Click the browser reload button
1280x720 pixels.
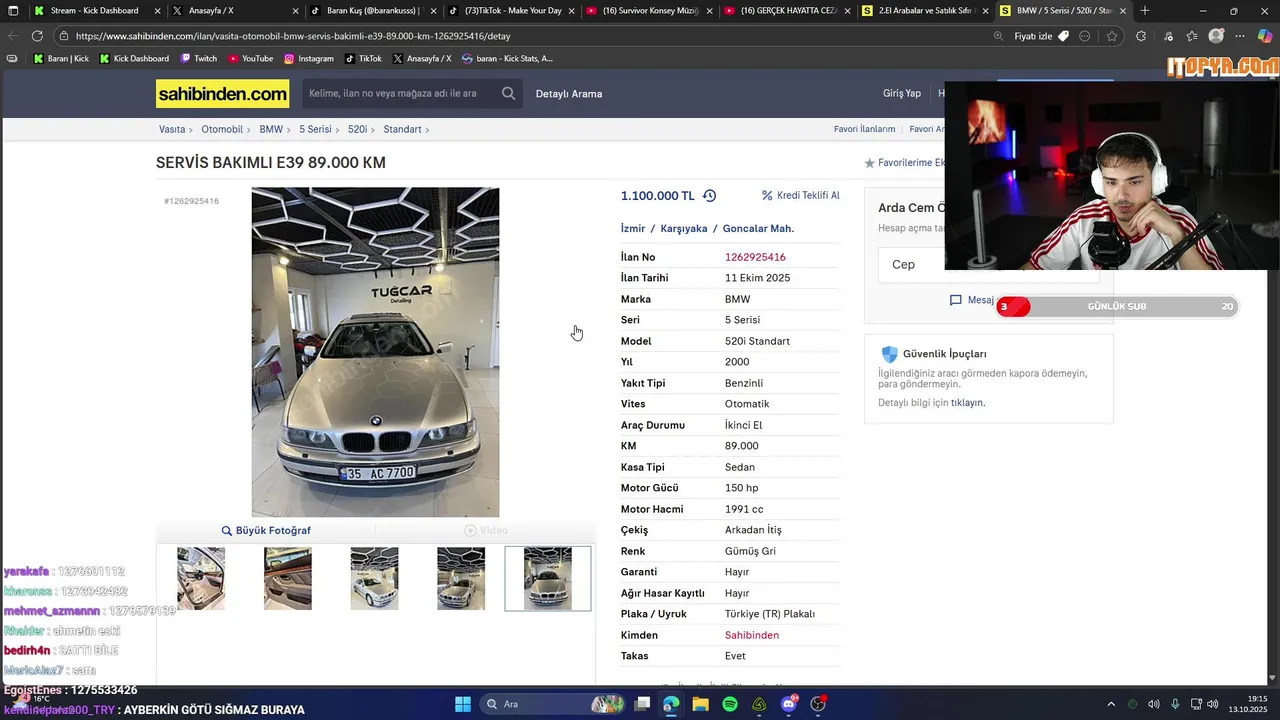[37, 36]
